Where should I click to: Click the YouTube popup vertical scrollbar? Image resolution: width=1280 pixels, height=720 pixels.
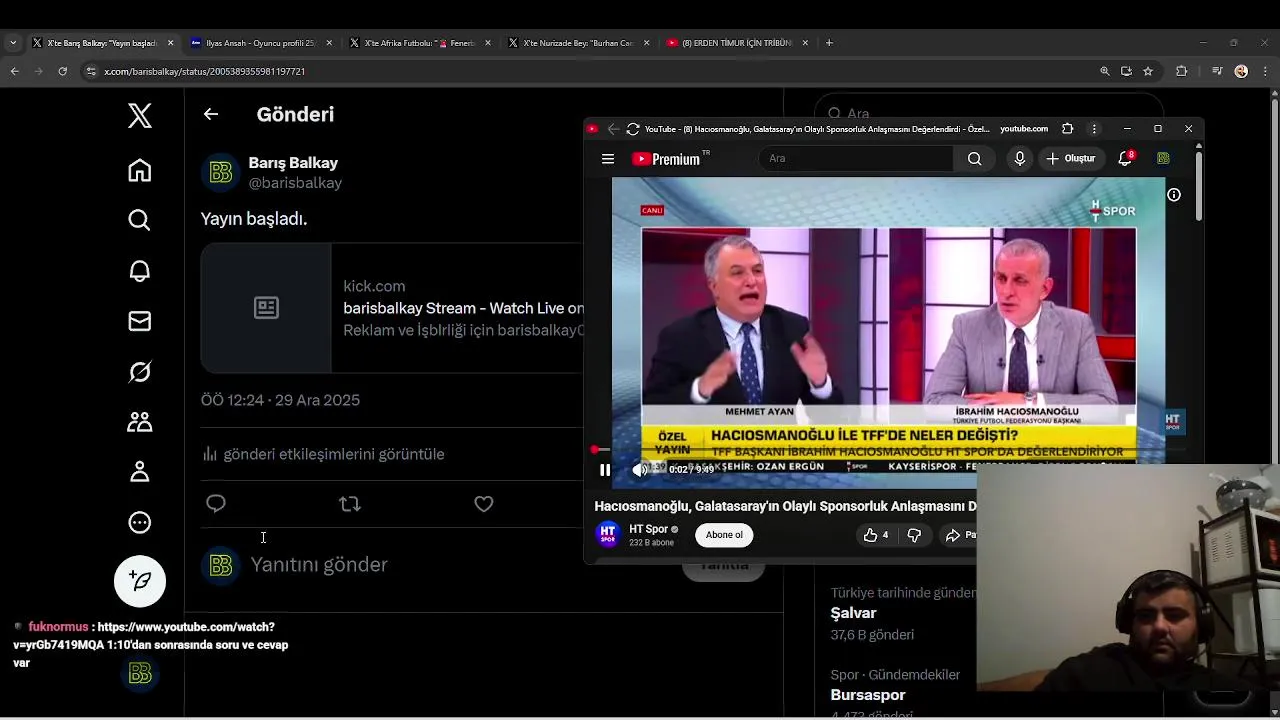1198,185
